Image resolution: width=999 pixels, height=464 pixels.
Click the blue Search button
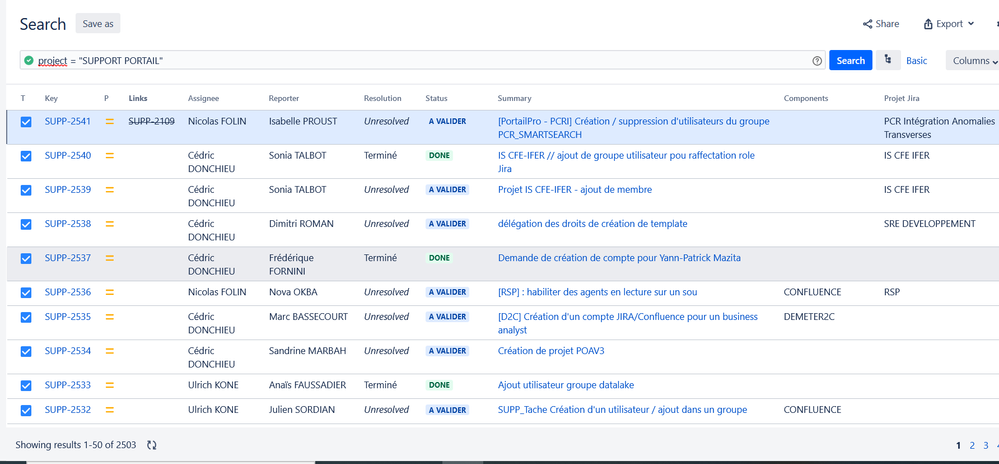[851, 61]
